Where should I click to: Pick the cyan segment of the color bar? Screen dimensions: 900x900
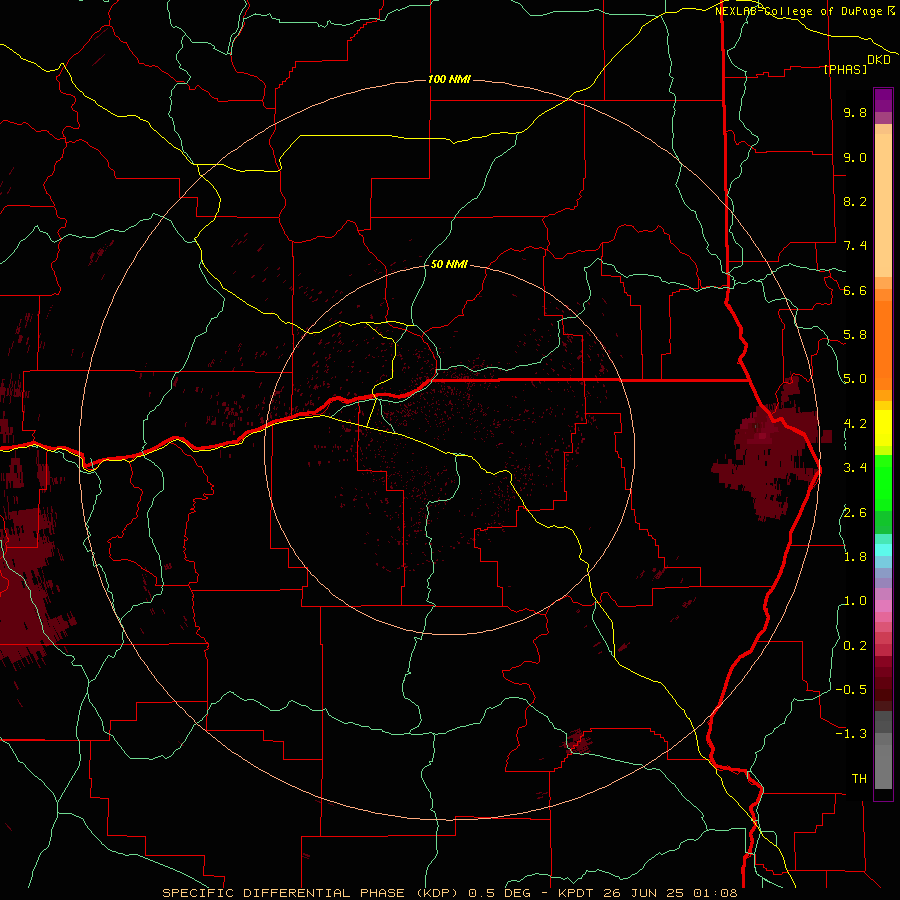point(883,550)
